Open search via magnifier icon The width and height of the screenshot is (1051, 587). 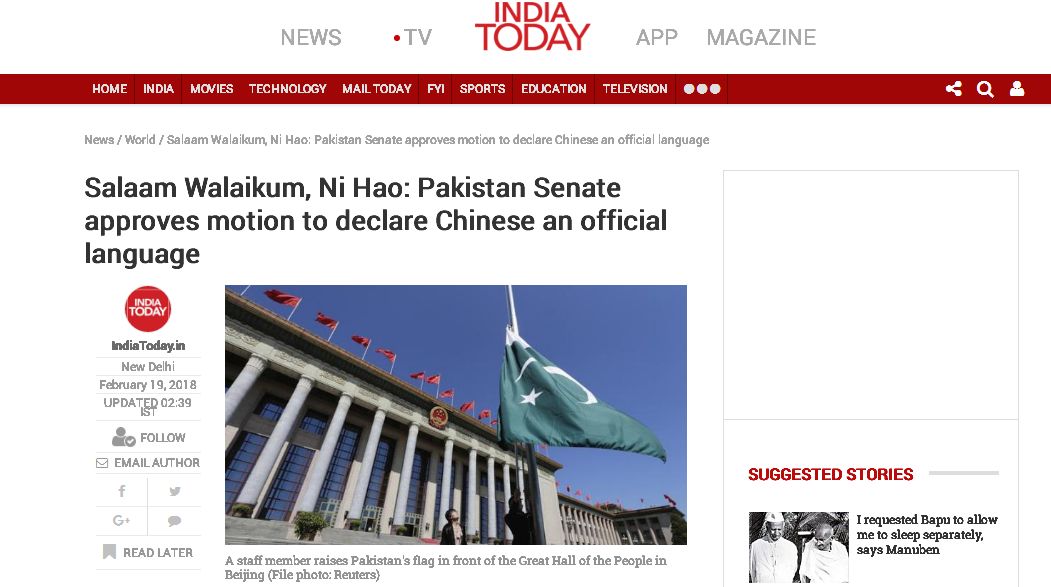pyautogui.click(x=985, y=89)
